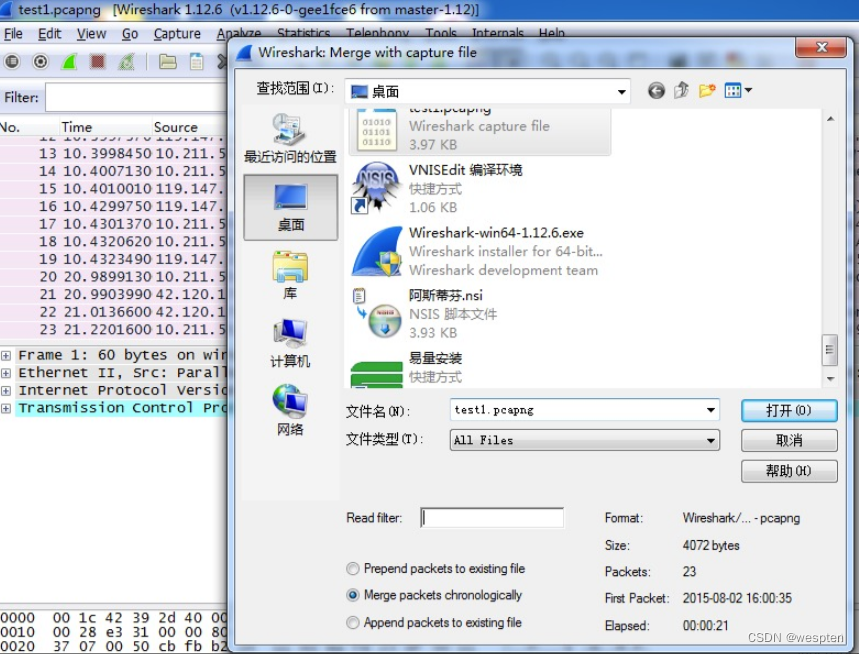Click the Cancel (取消) button
This screenshot has width=859, height=654.
tap(789, 440)
